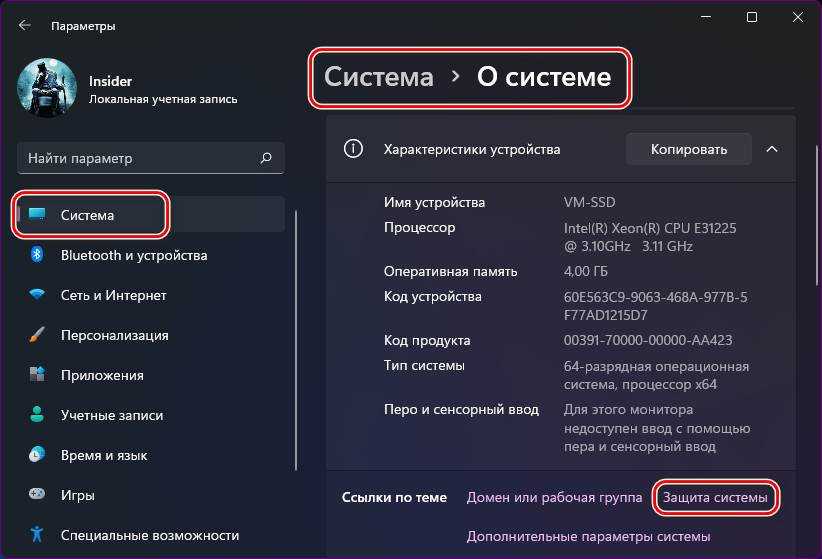Click the Учетные записи person icon

click(37, 415)
